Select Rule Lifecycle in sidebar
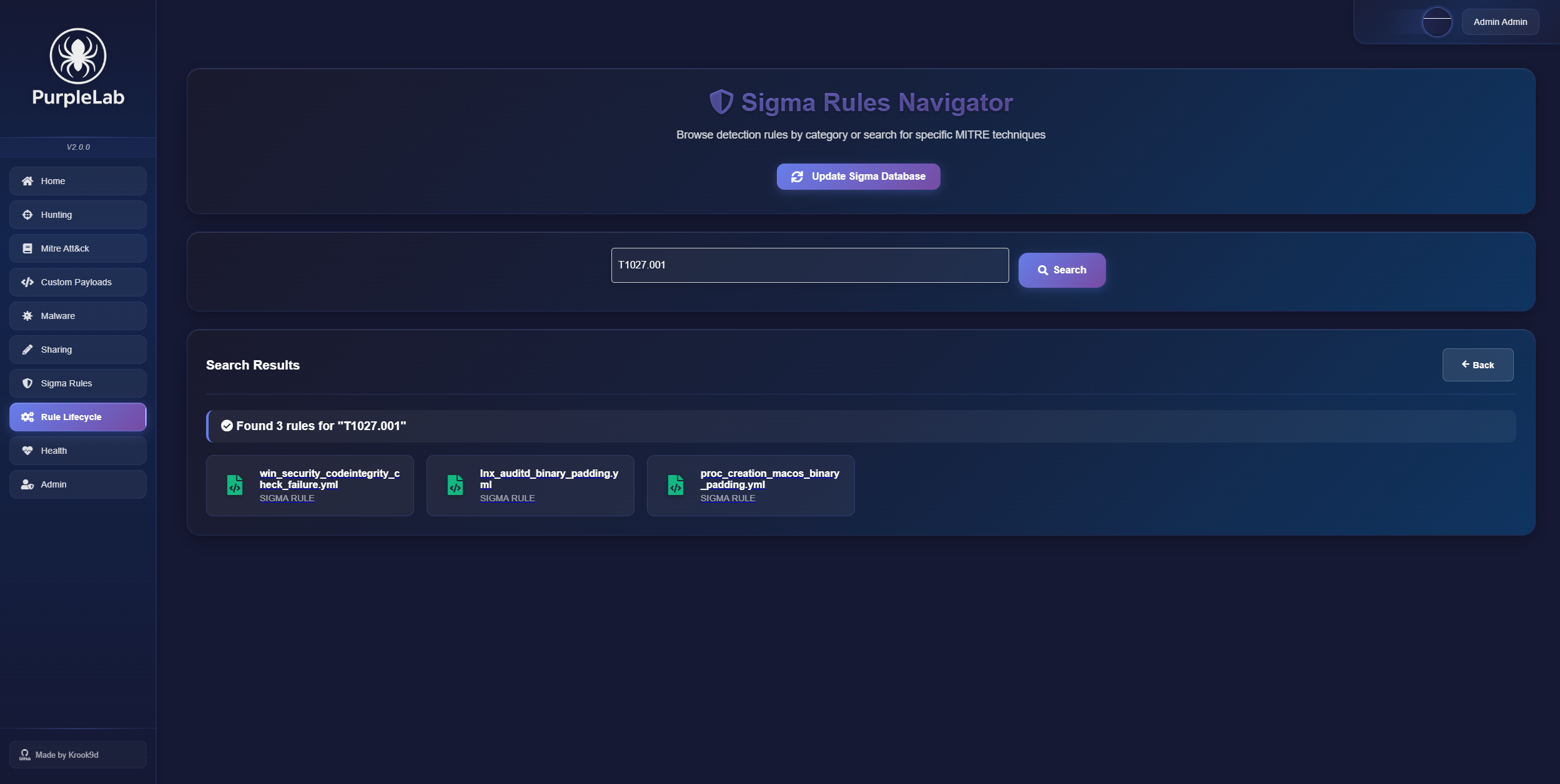This screenshot has width=1560, height=784. tap(78, 417)
